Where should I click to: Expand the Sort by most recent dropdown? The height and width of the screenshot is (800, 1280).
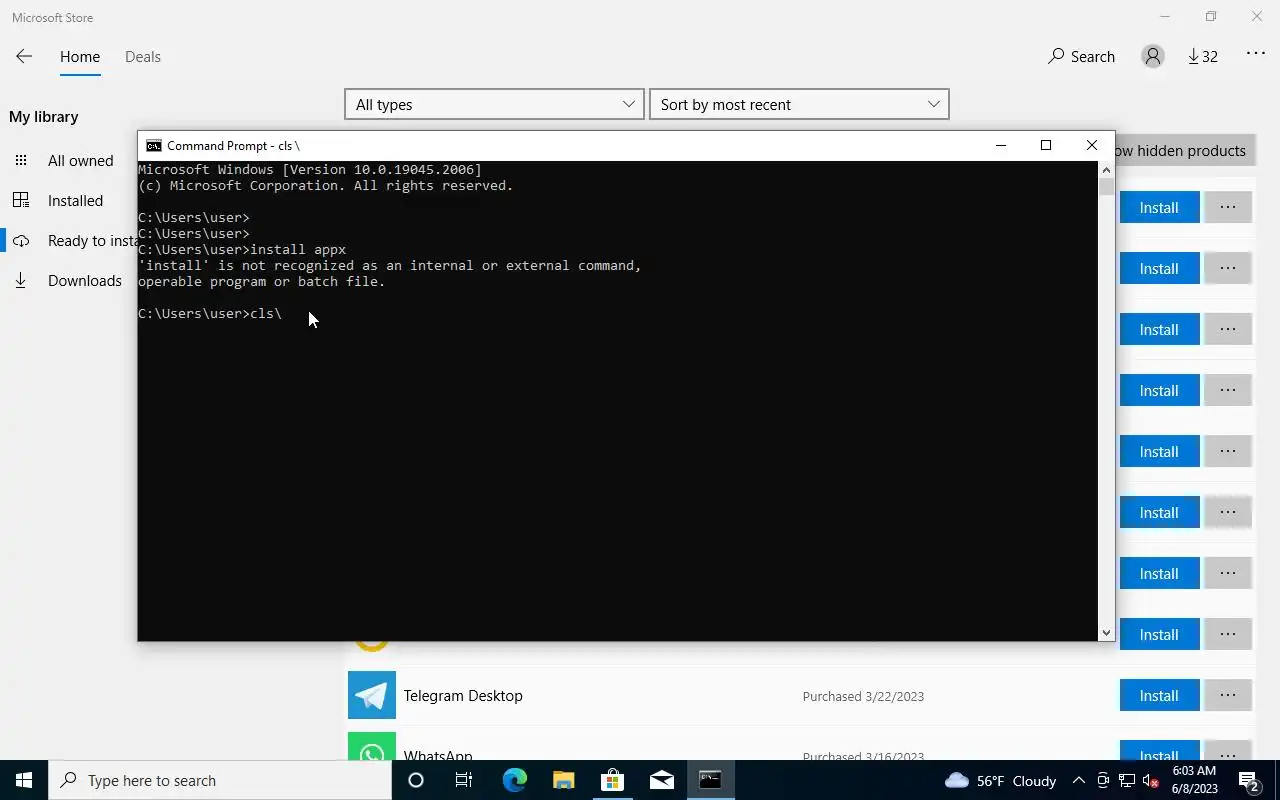click(x=799, y=104)
